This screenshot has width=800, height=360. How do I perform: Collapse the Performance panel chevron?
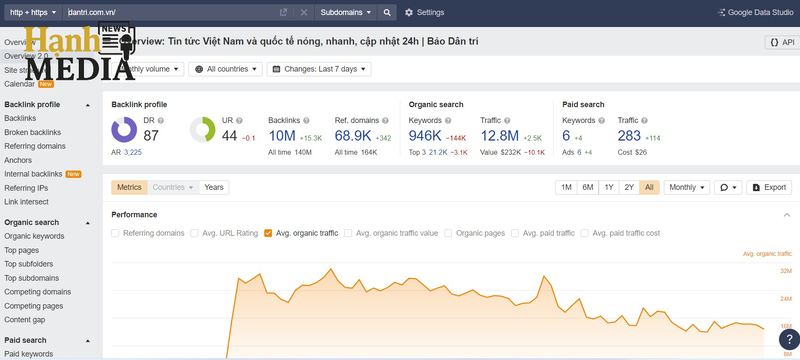click(x=787, y=215)
